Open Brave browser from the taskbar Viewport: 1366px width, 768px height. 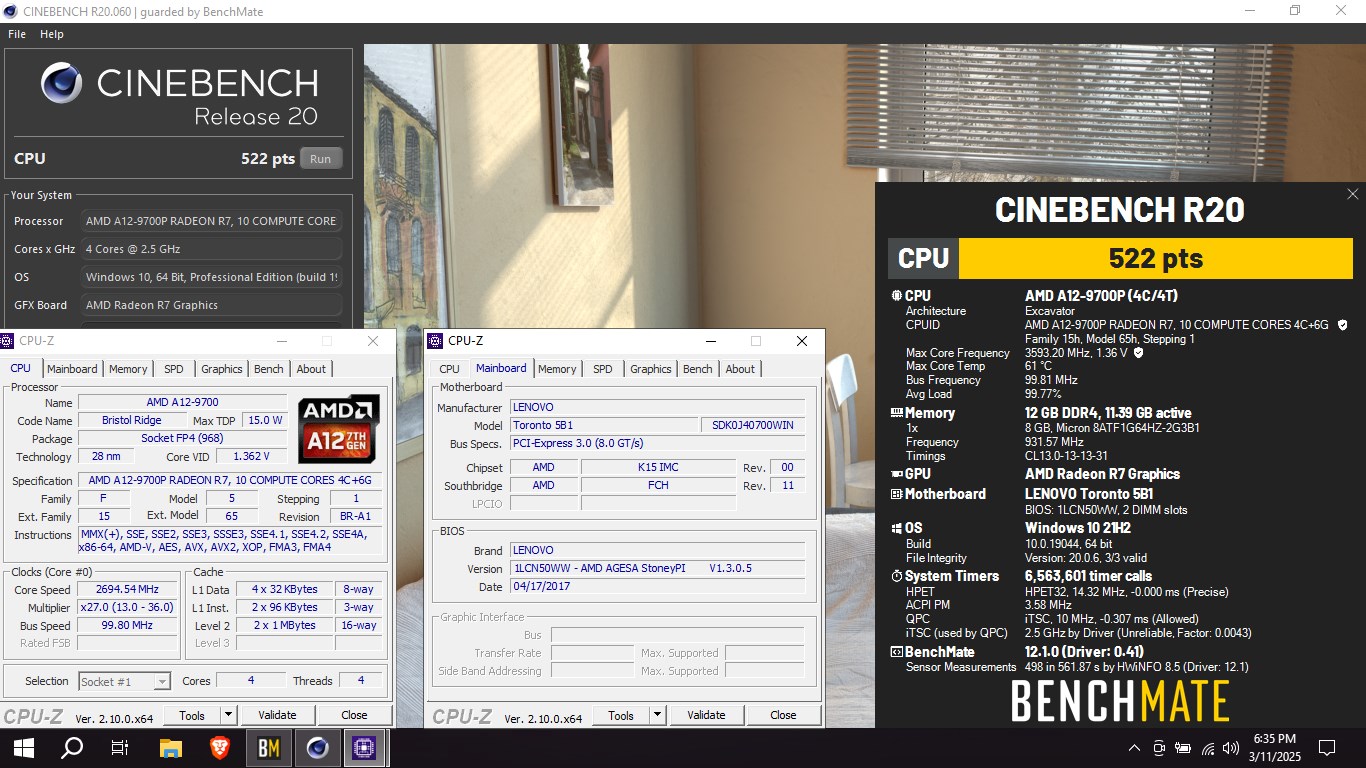click(x=219, y=747)
